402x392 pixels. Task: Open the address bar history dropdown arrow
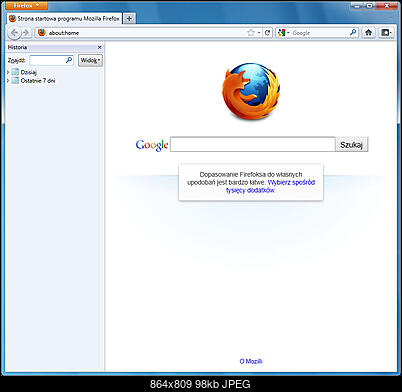tap(259, 33)
